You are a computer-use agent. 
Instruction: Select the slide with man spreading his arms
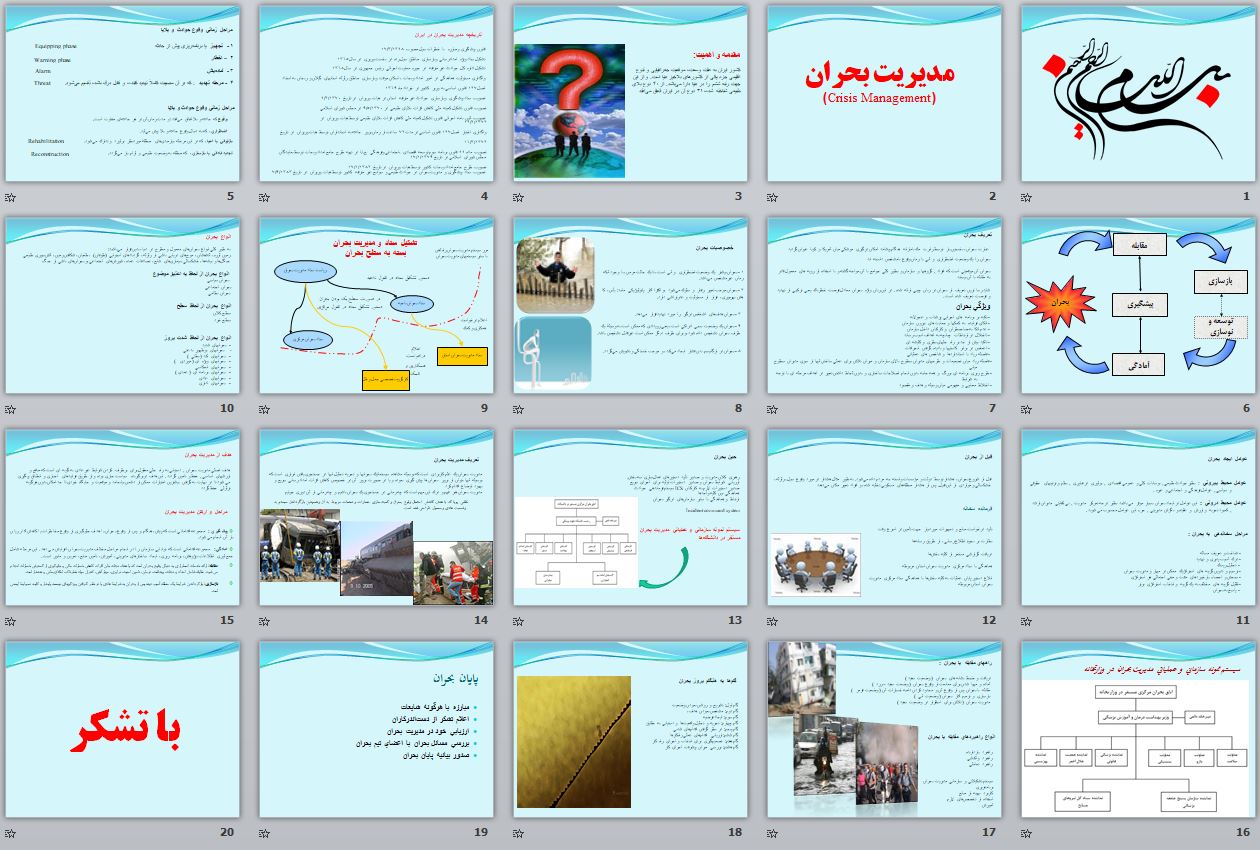click(x=630, y=306)
